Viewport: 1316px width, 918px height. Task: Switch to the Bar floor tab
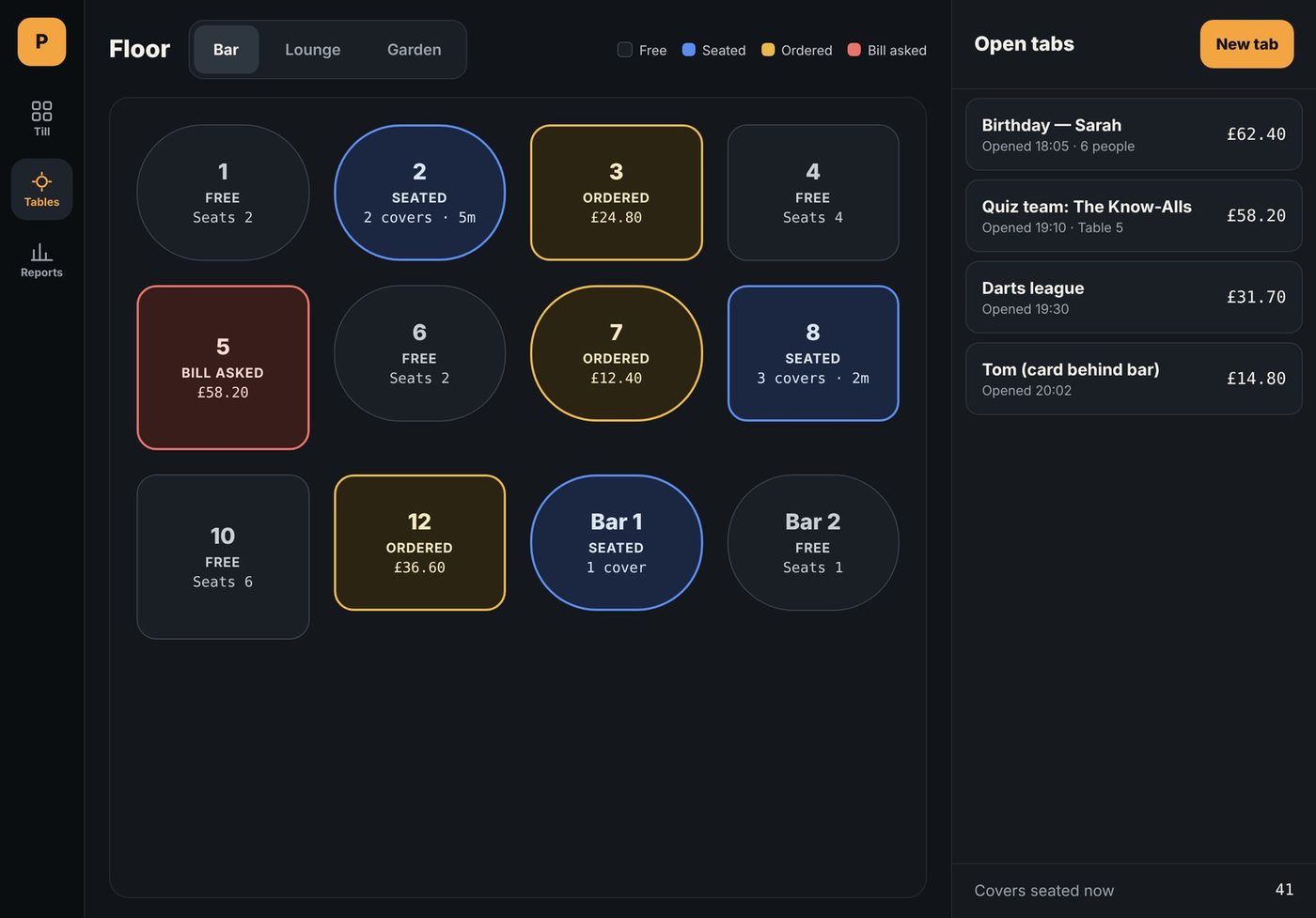pyautogui.click(x=226, y=50)
